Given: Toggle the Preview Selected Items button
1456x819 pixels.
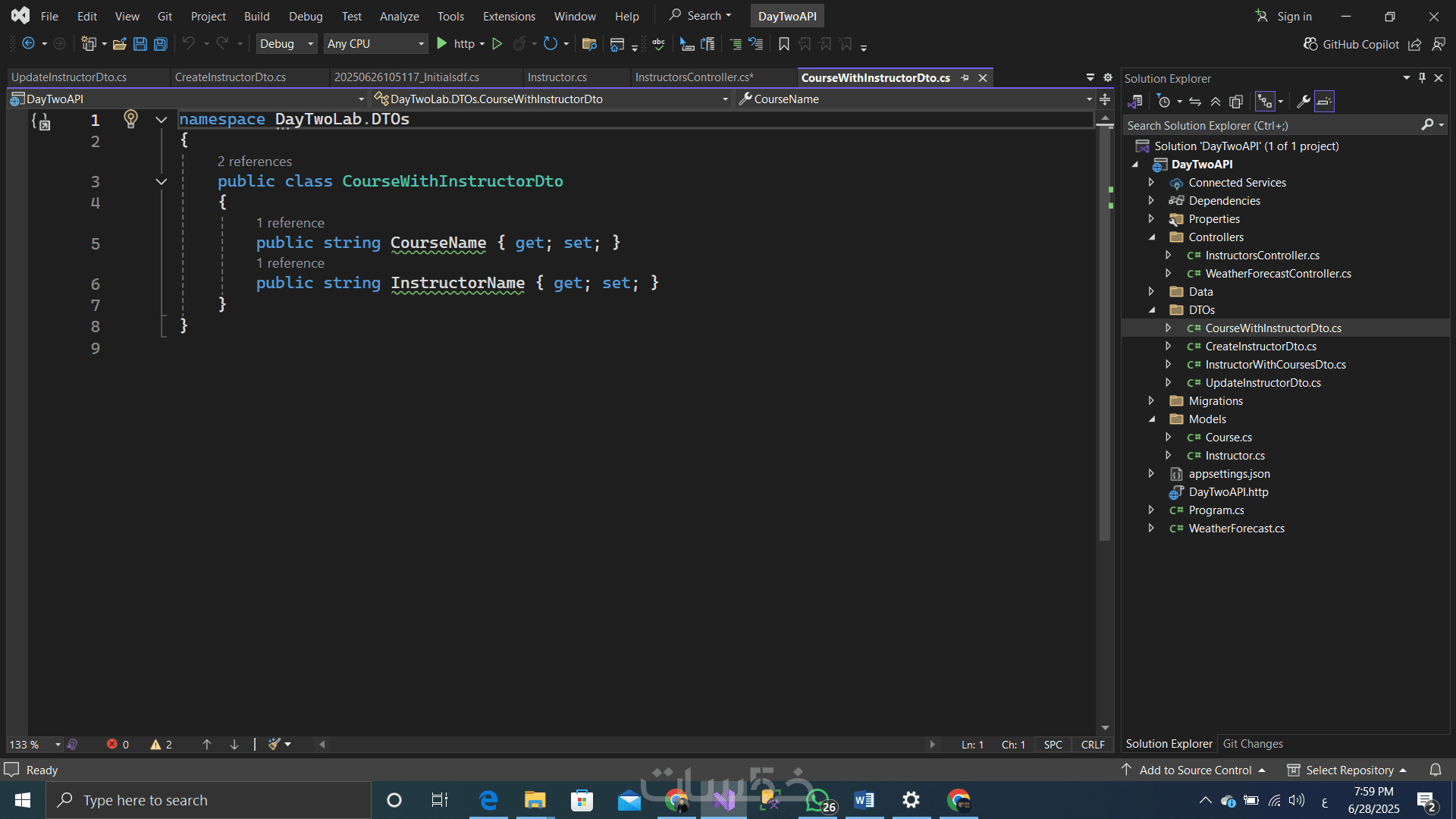Looking at the screenshot, I should [1324, 101].
